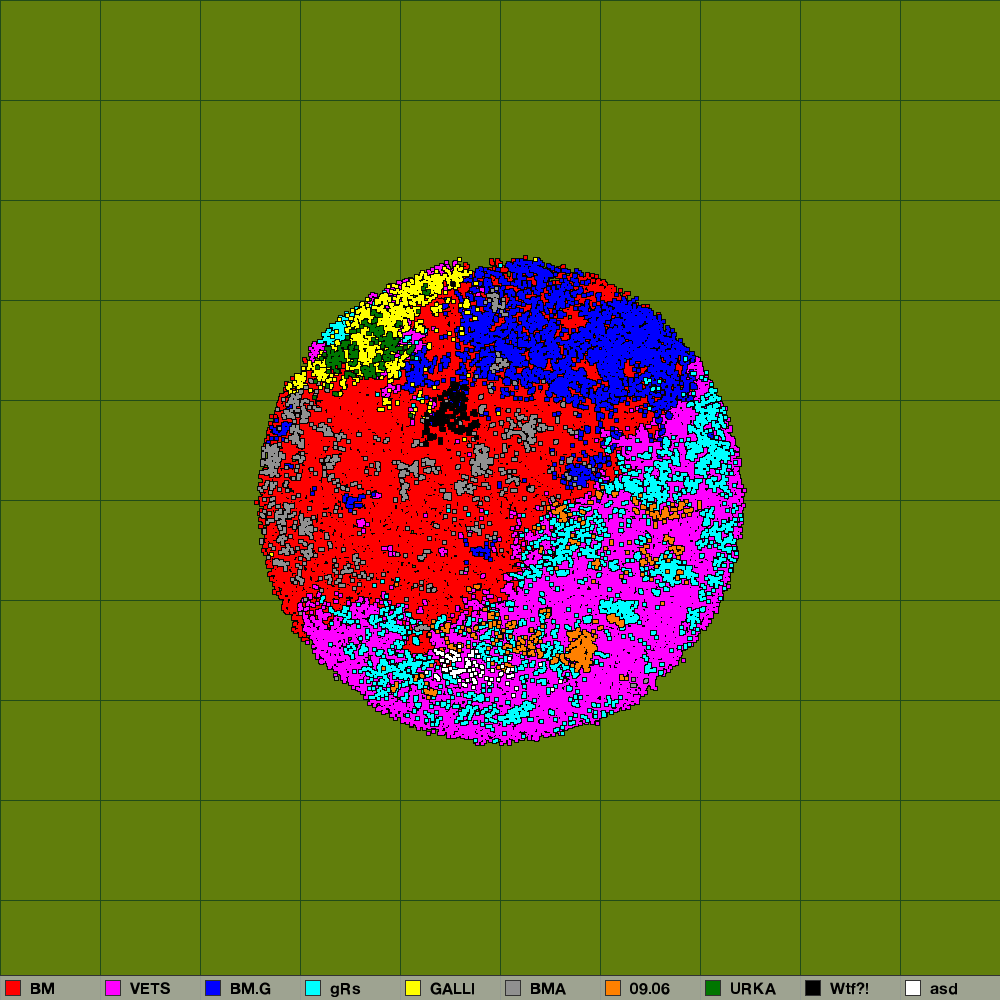Select the white asd cluster on map
Viewport: 1000px width, 1000px height.
point(453,664)
